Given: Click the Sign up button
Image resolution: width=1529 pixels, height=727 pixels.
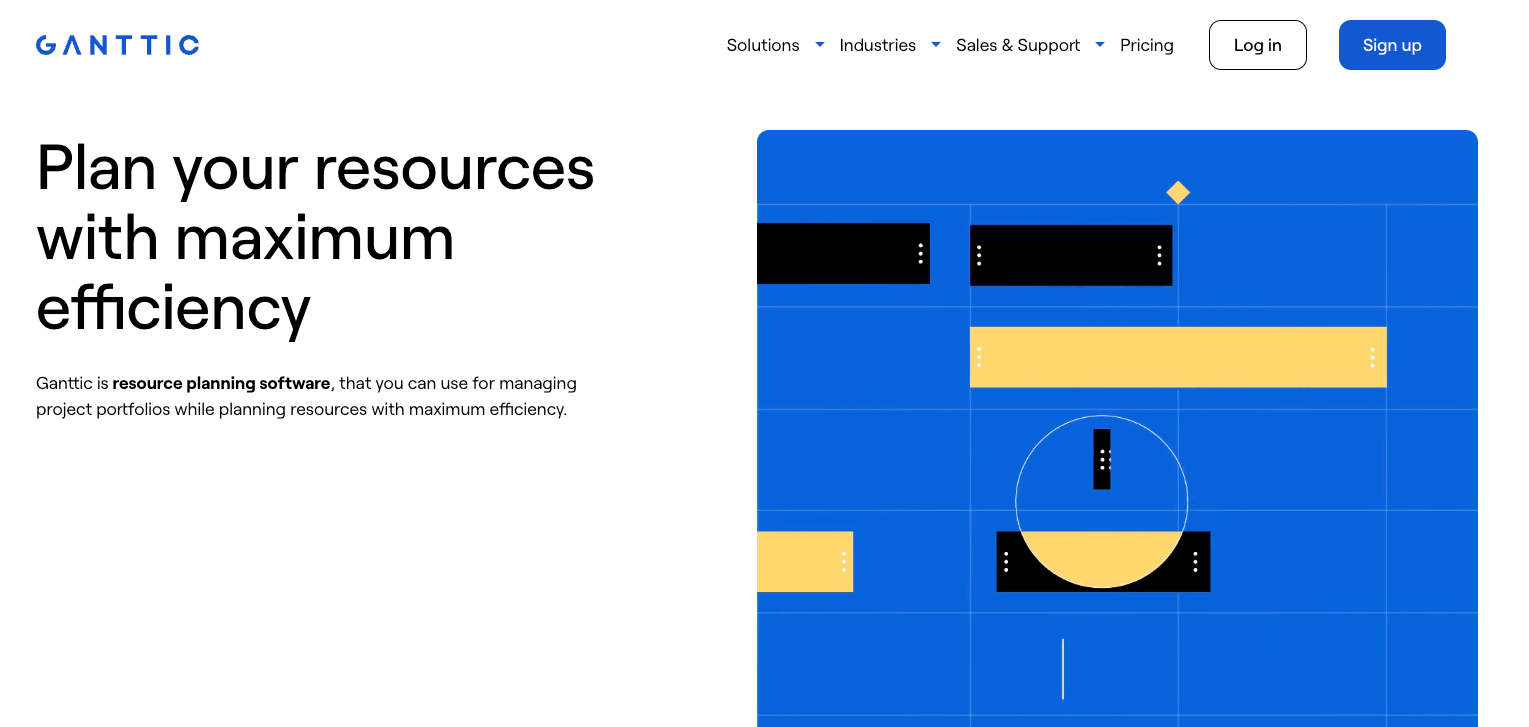Looking at the screenshot, I should coord(1392,45).
